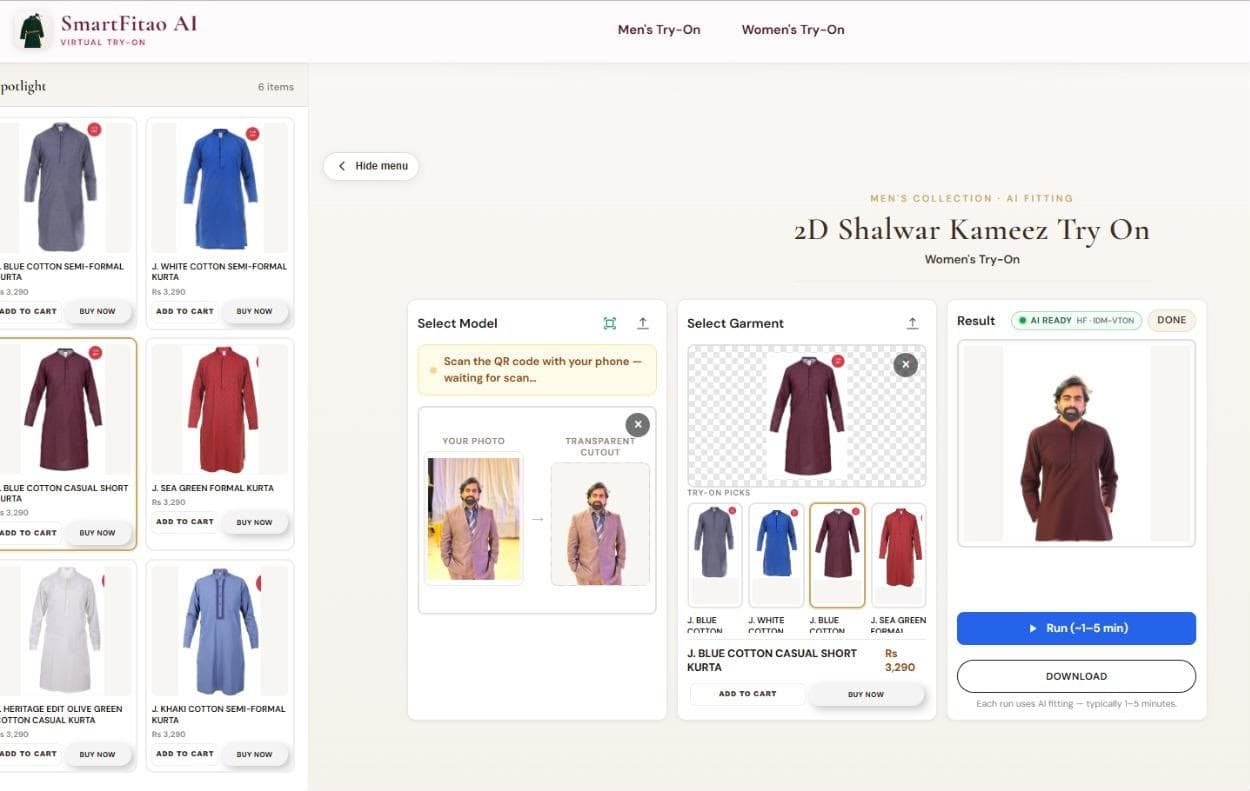Click Buy Now in Select Garment panel
The height and width of the screenshot is (791, 1250).
coord(866,694)
